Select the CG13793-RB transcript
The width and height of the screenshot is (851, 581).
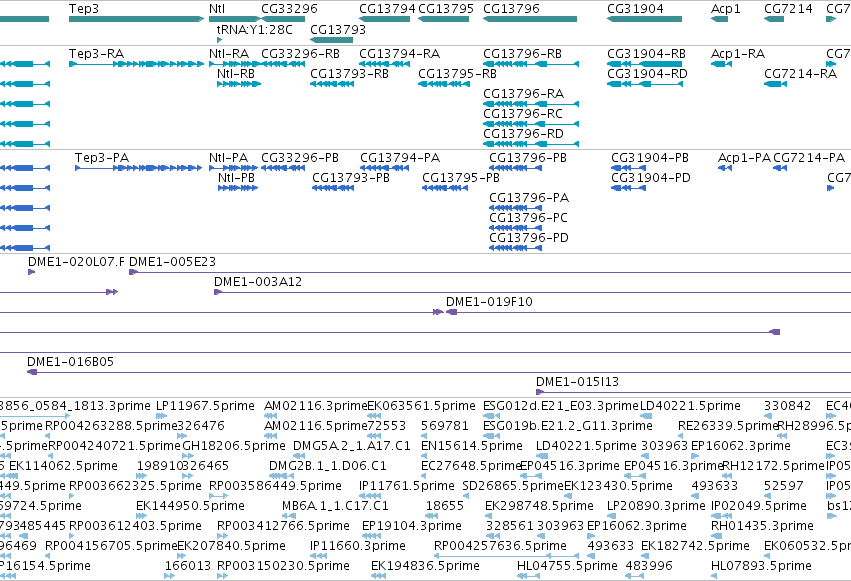pyautogui.click(x=332, y=84)
